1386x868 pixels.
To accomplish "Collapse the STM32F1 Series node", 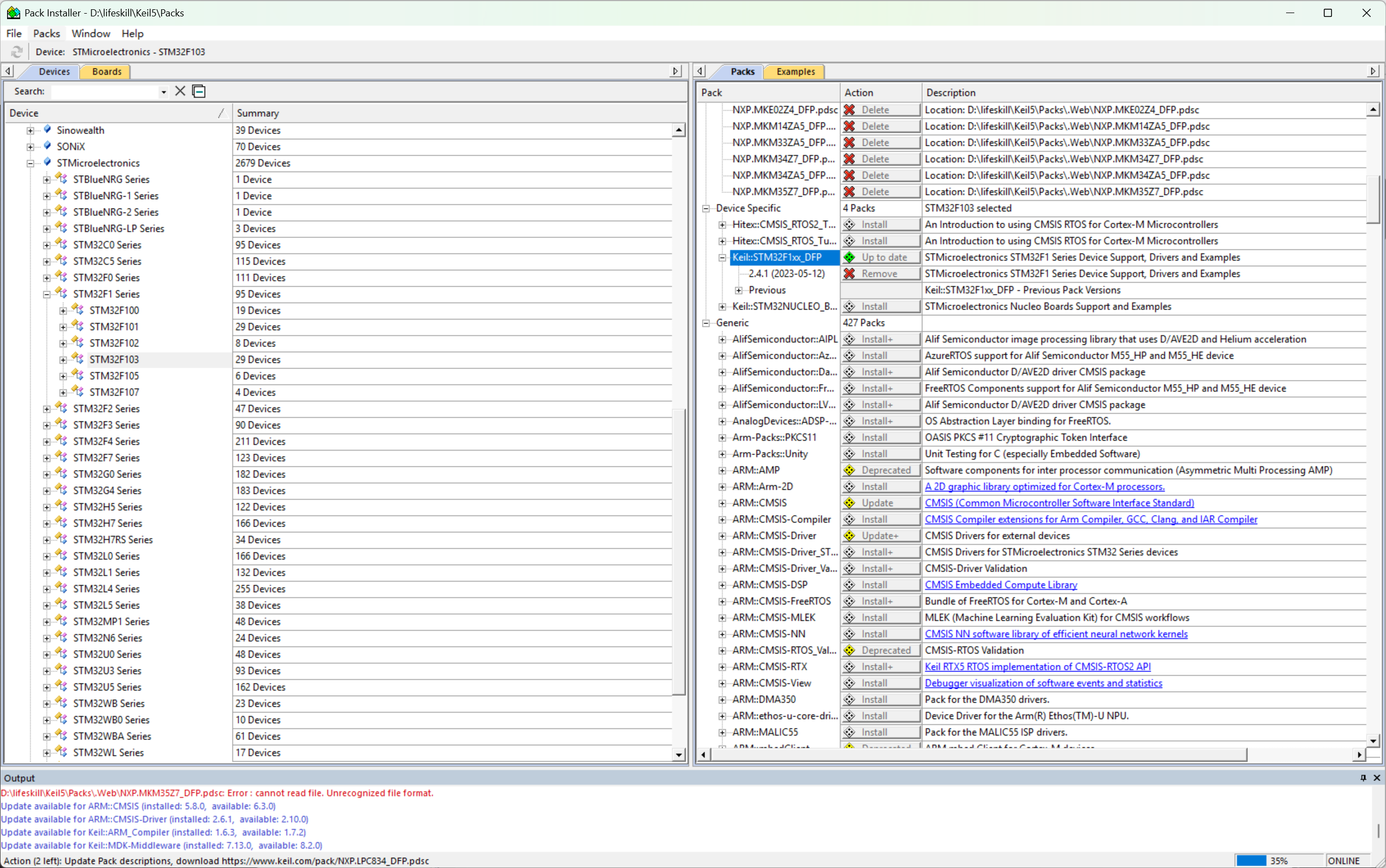I will [47, 294].
